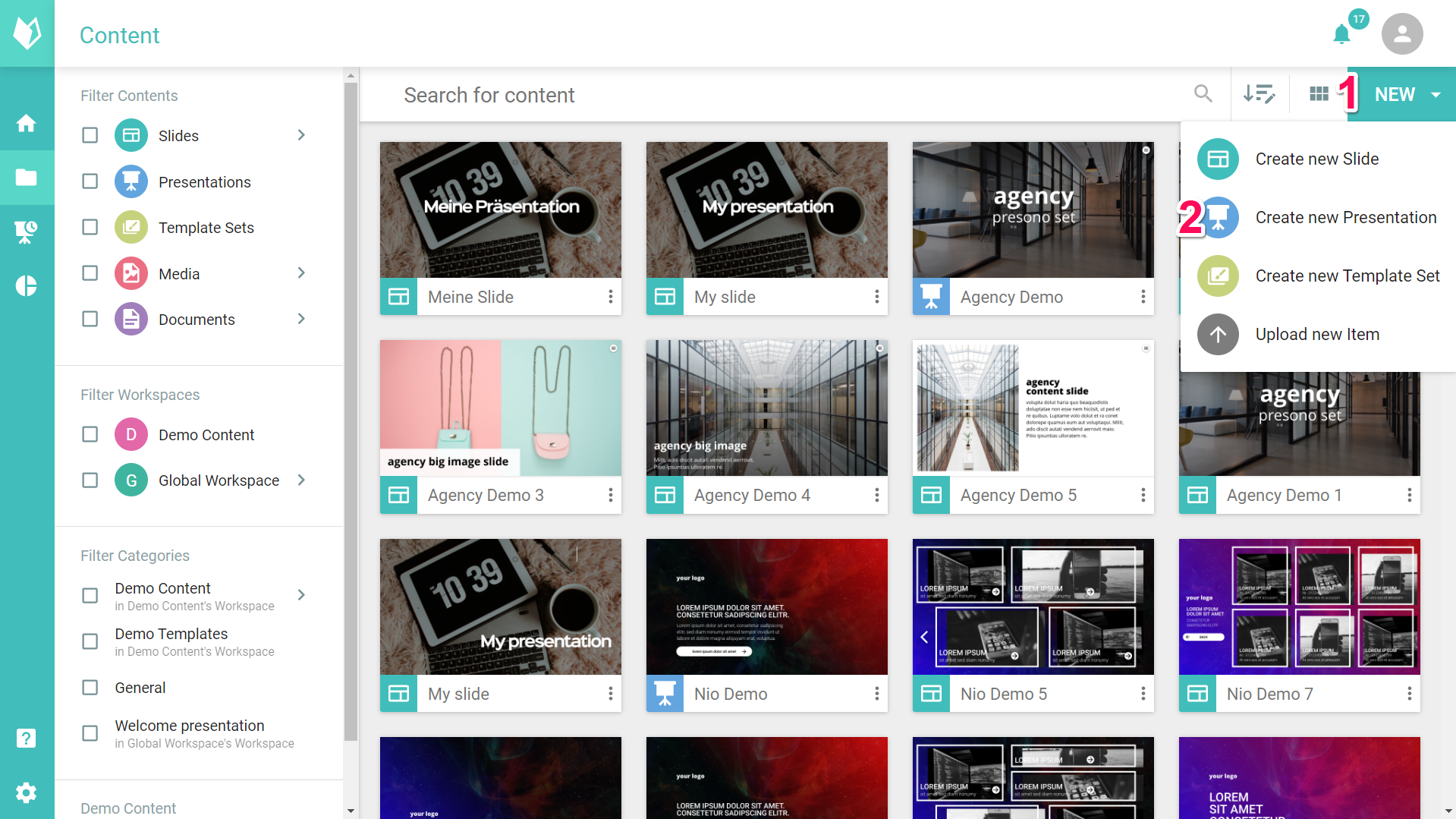The image size is (1456, 819).
Task: Select Create new Presentation
Action: [x=1345, y=218]
